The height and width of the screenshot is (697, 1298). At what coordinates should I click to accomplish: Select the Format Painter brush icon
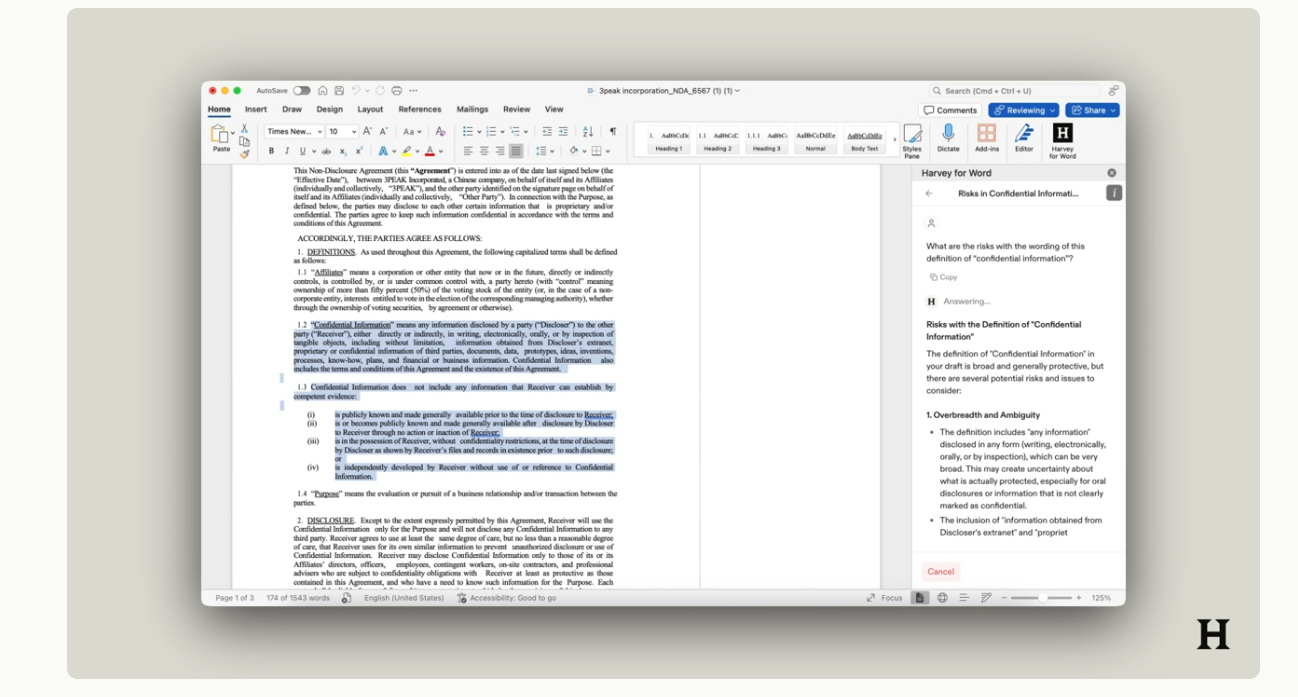point(244,154)
